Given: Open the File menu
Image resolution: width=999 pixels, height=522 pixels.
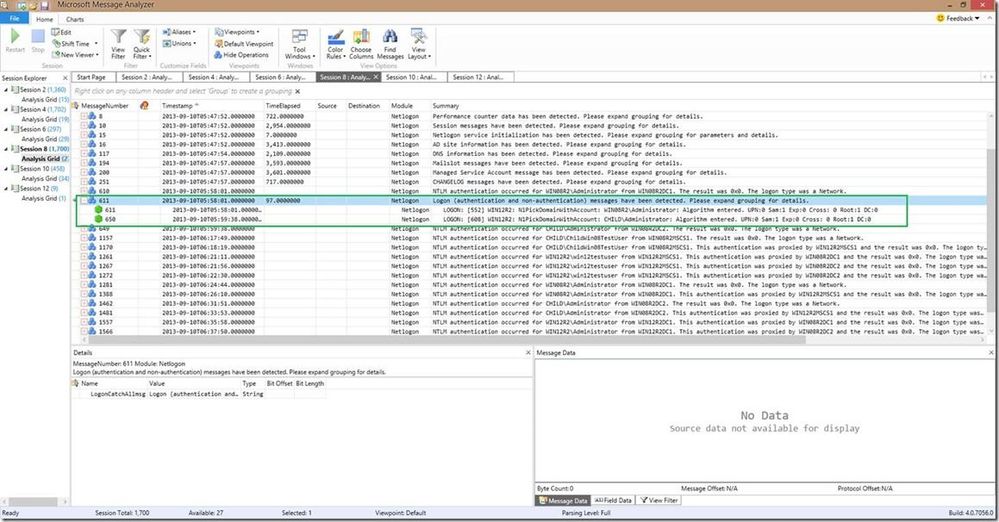Looking at the screenshot, I should click(14, 18).
